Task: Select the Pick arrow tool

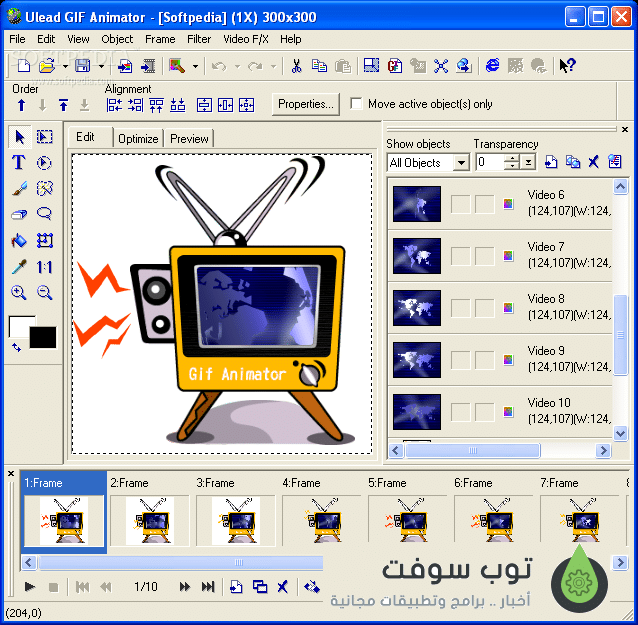Action: point(19,137)
